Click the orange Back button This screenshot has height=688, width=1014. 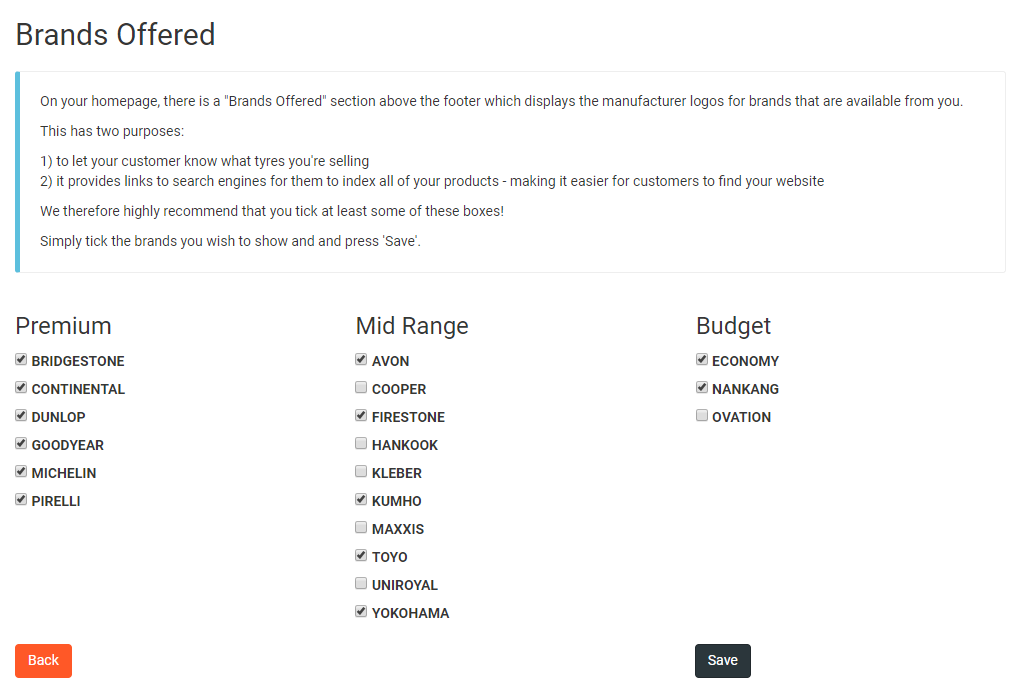tap(43, 661)
